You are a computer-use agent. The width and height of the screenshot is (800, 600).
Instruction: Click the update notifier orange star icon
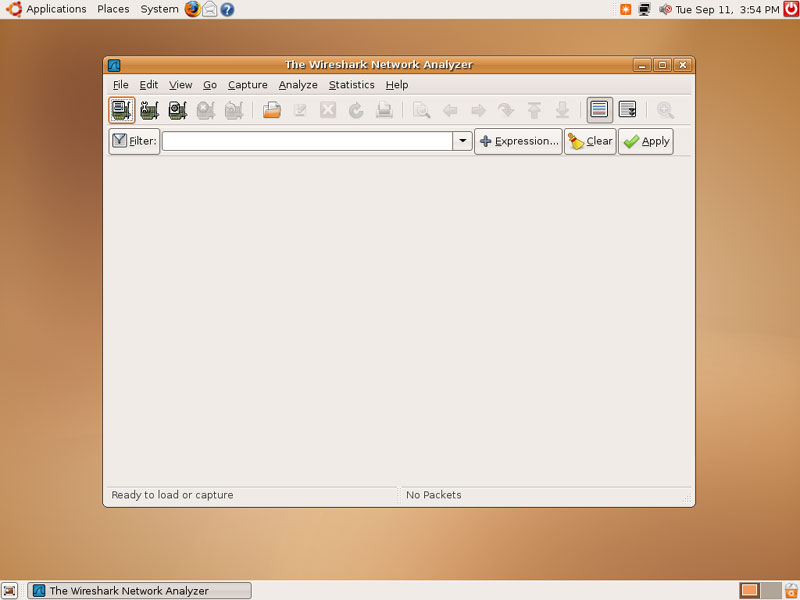pos(626,9)
